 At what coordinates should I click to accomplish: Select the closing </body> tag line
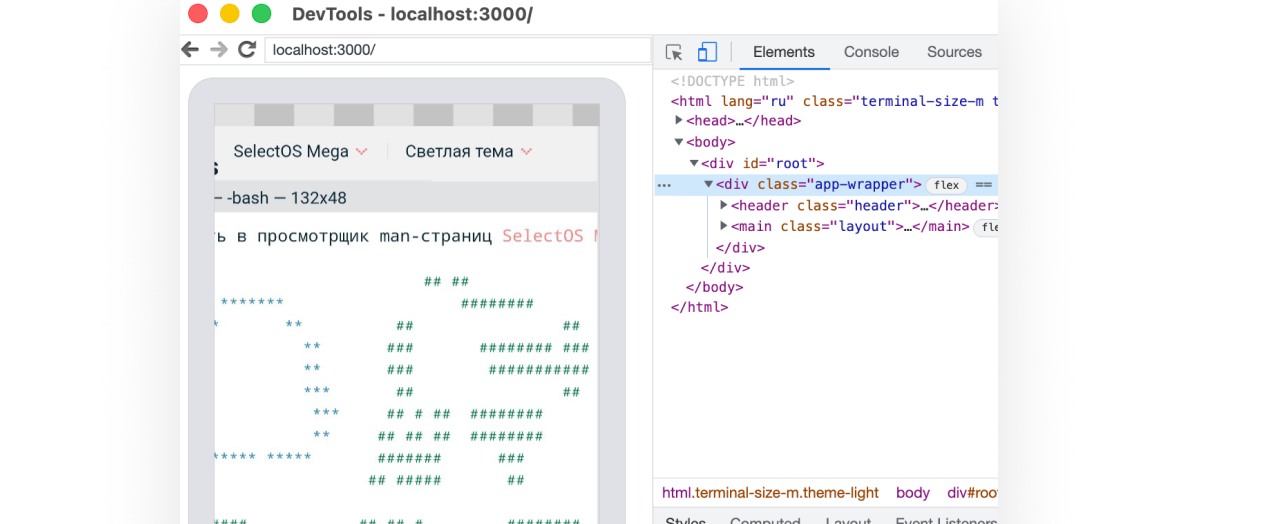coord(714,287)
